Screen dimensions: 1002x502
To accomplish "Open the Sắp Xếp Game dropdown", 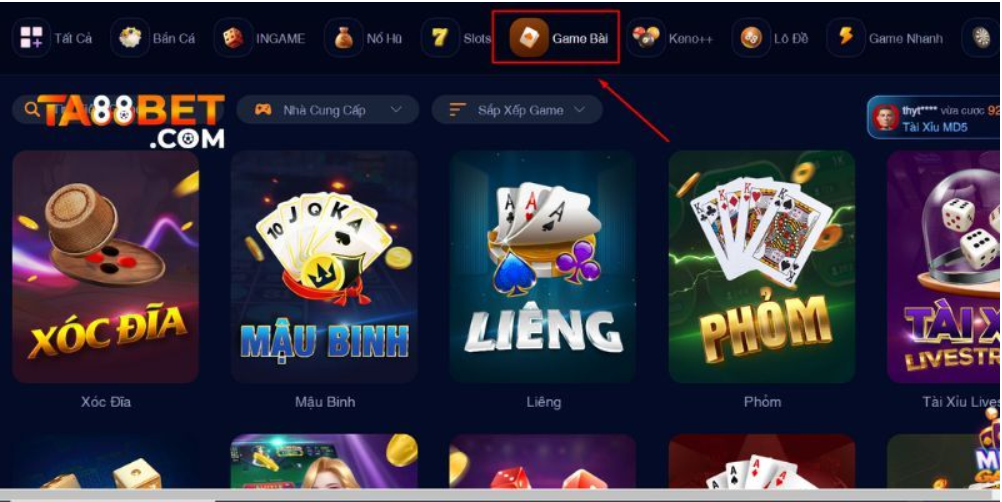I will click(x=517, y=110).
